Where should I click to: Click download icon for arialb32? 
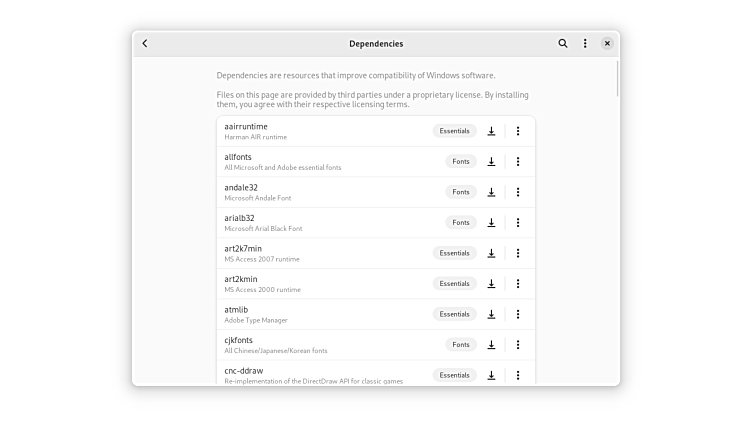pos(491,223)
